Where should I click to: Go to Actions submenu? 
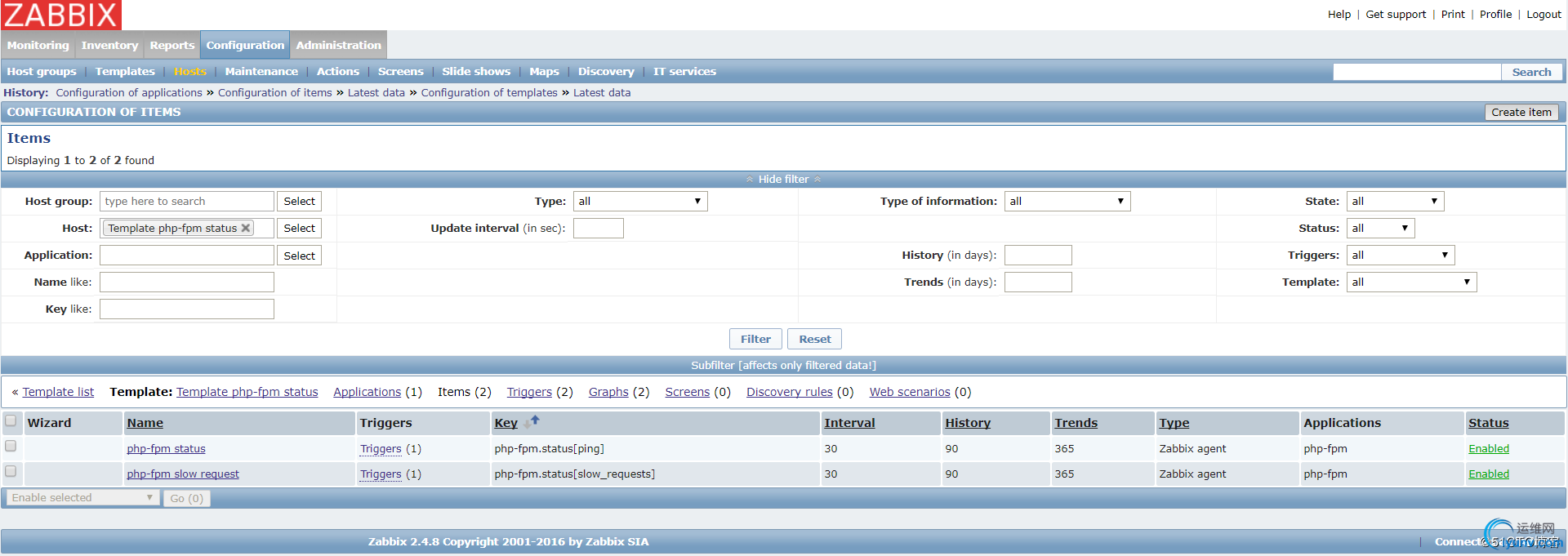pos(338,71)
